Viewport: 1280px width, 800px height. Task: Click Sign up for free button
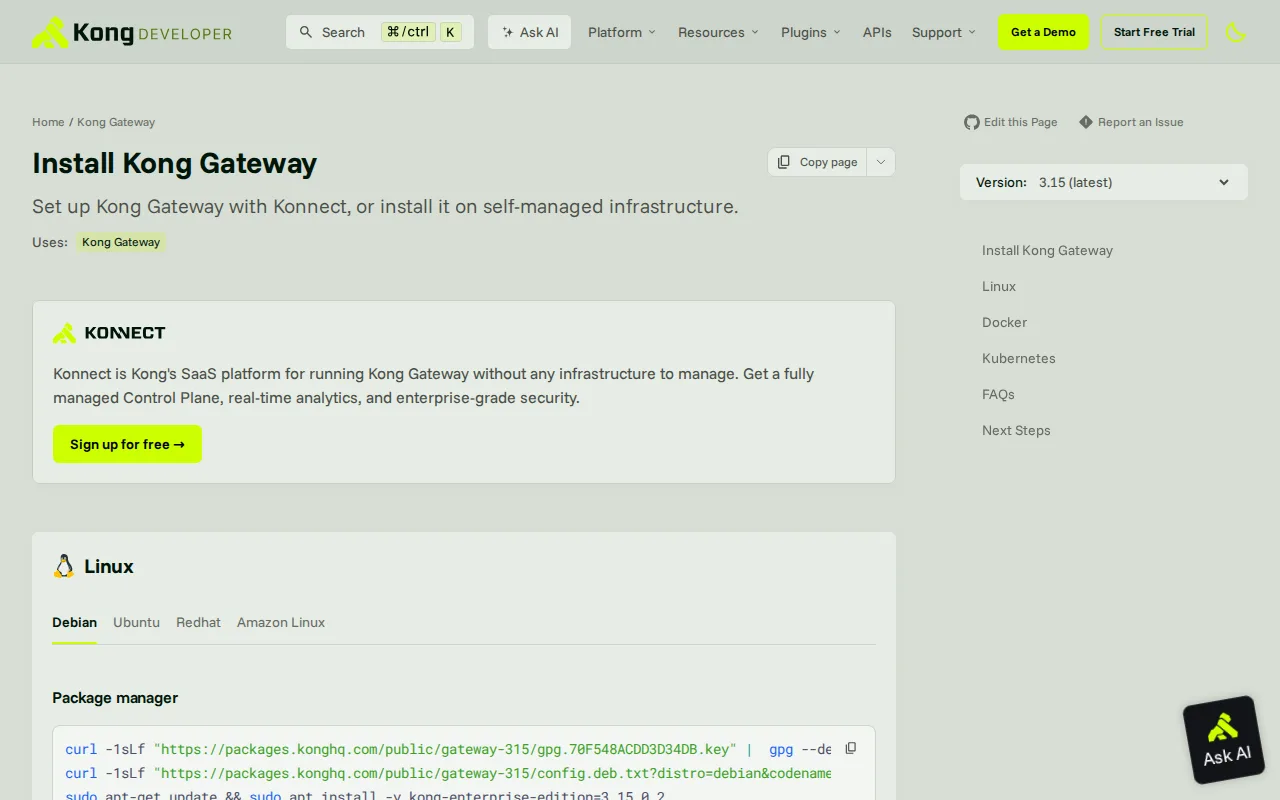coord(127,444)
